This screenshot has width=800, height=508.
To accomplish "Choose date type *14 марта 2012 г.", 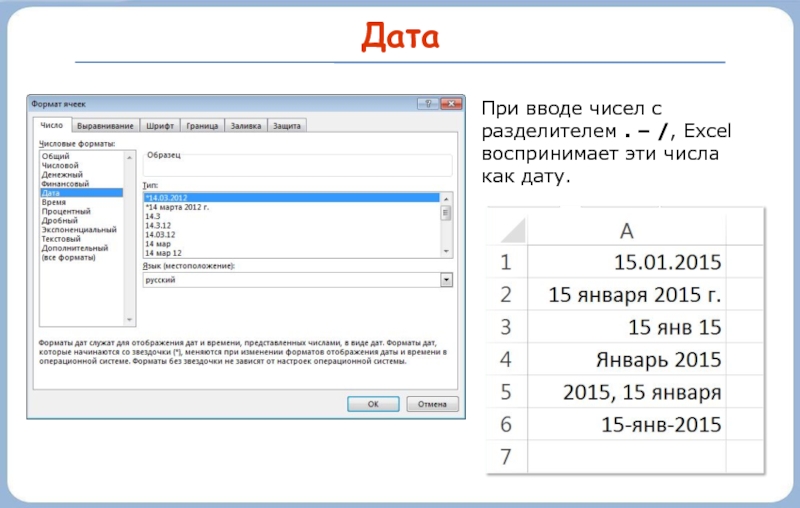I will click(176, 207).
